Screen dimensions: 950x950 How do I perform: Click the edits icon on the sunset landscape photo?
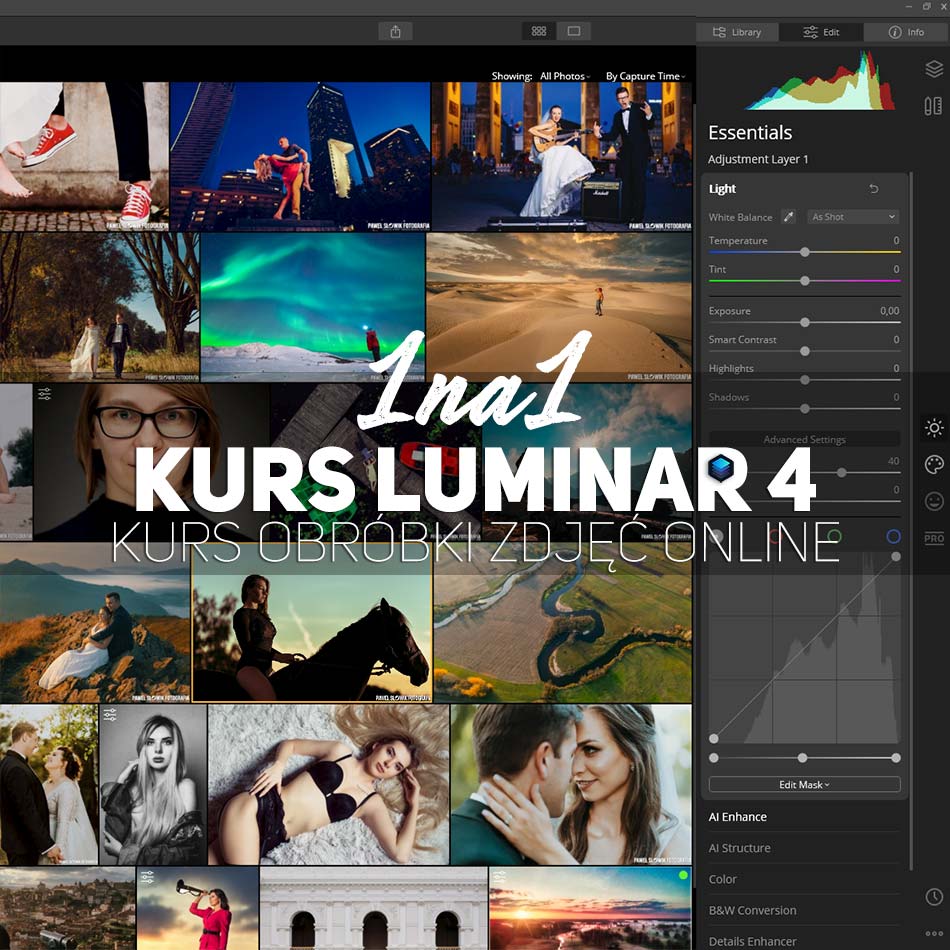click(x=499, y=877)
